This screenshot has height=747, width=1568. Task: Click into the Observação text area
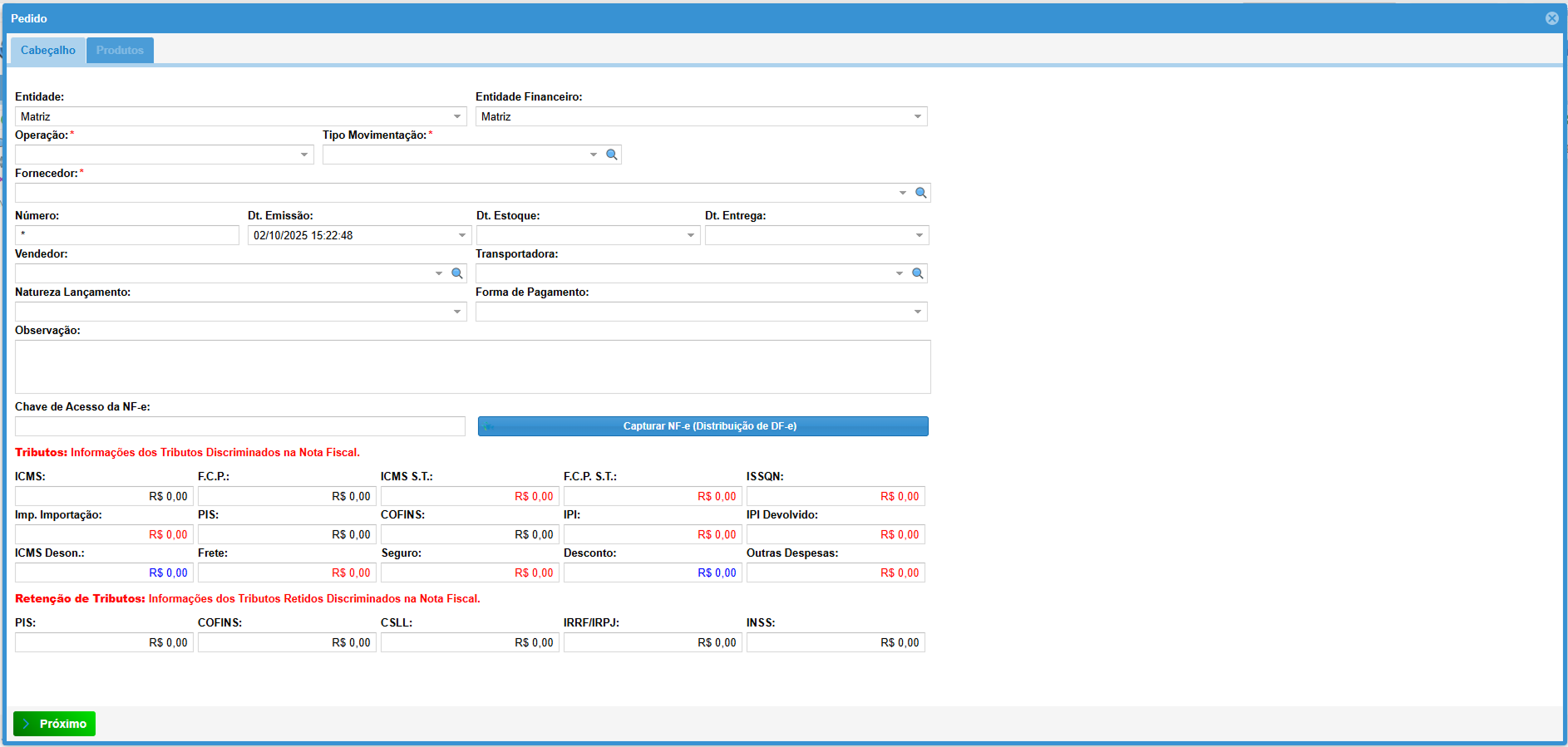click(472, 366)
